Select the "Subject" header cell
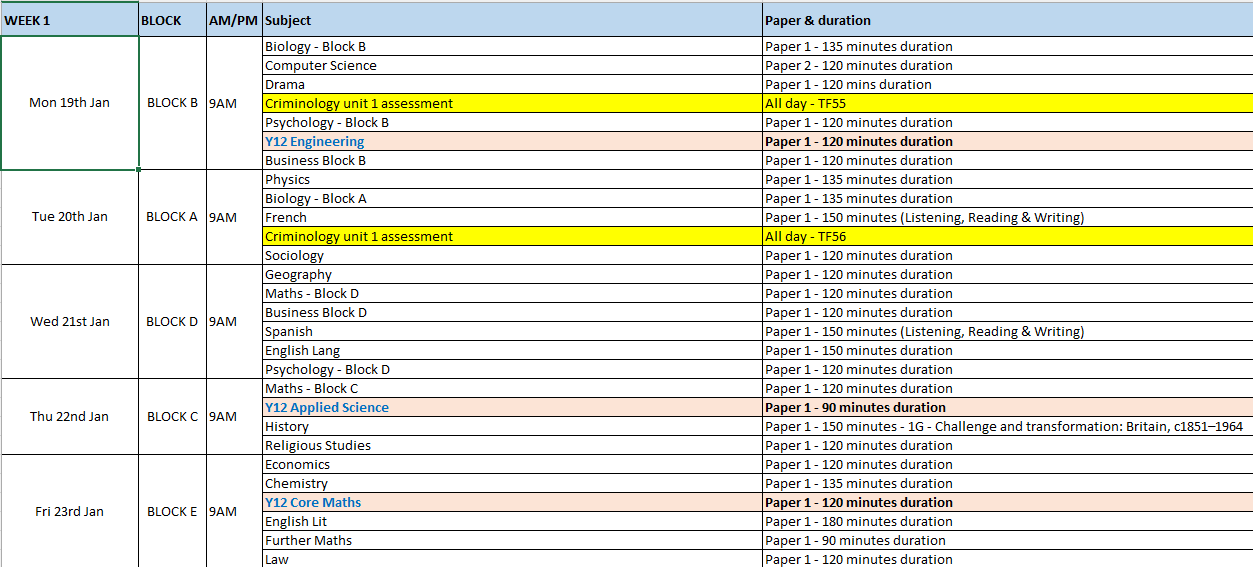This screenshot has height=567, width=1253. pyautogui.click(x=511, y=20)
